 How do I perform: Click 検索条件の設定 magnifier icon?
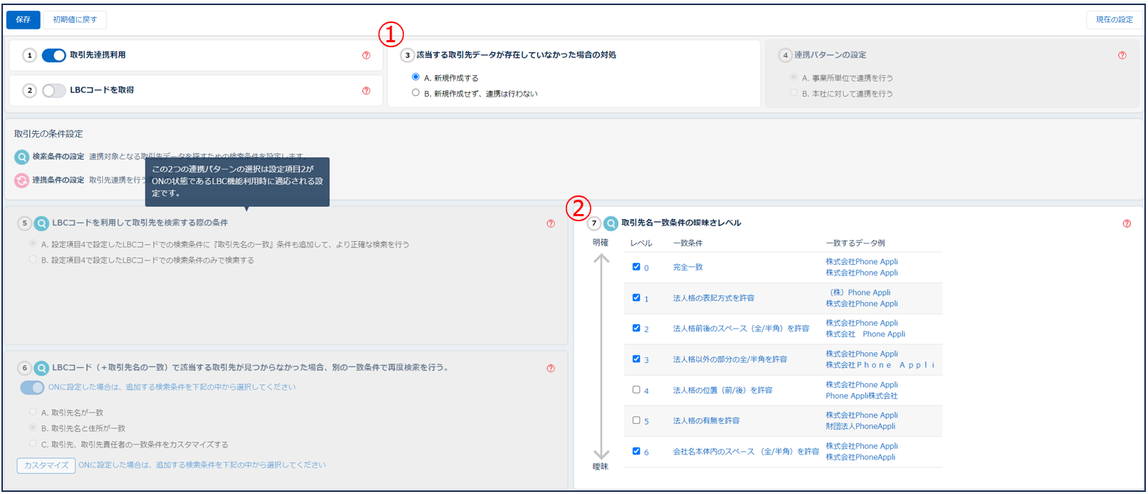[21, 157]
